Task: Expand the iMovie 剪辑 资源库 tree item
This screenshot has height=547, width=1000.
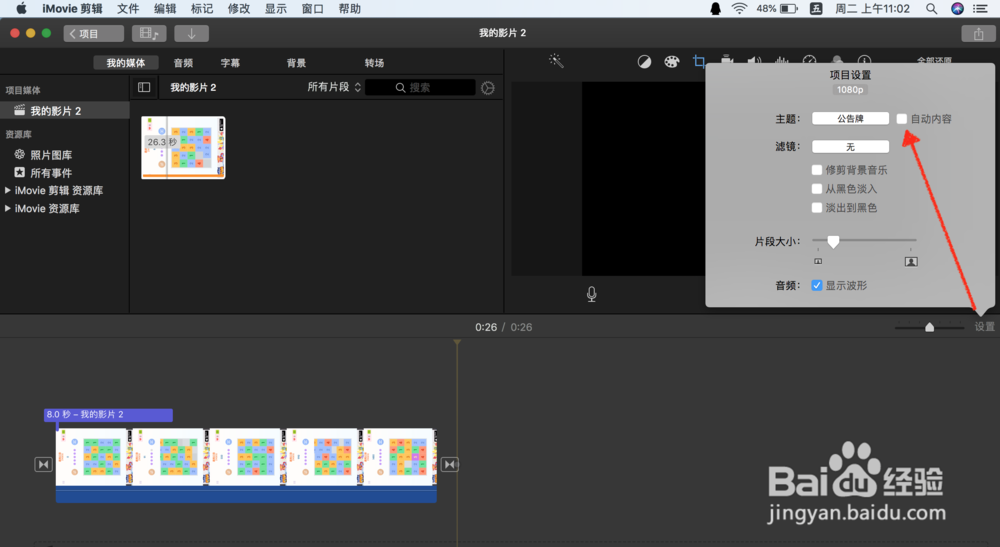Action: click(x=8, y=191)
